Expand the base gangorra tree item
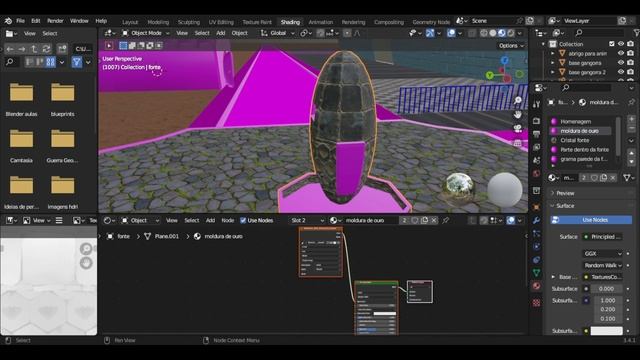Image resolution: width=640 pixels, height=360 pixels. [x=553, y=63]
